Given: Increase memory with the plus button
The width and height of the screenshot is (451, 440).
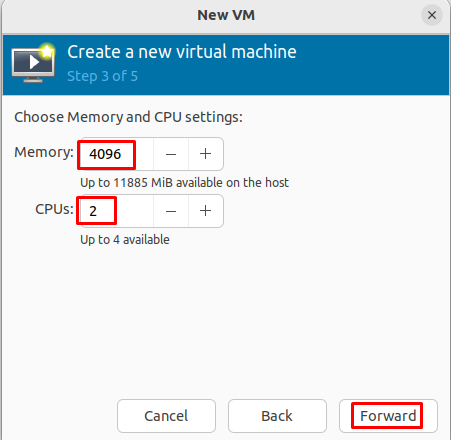Looking at the screenshot, I should (x=206, y=154).
